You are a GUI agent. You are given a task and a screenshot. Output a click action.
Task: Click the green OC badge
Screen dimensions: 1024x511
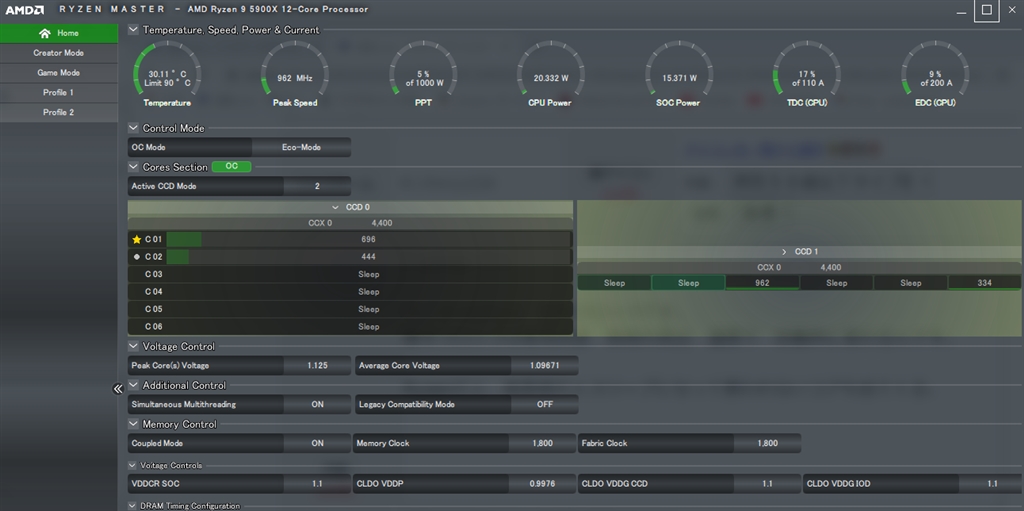231,167
